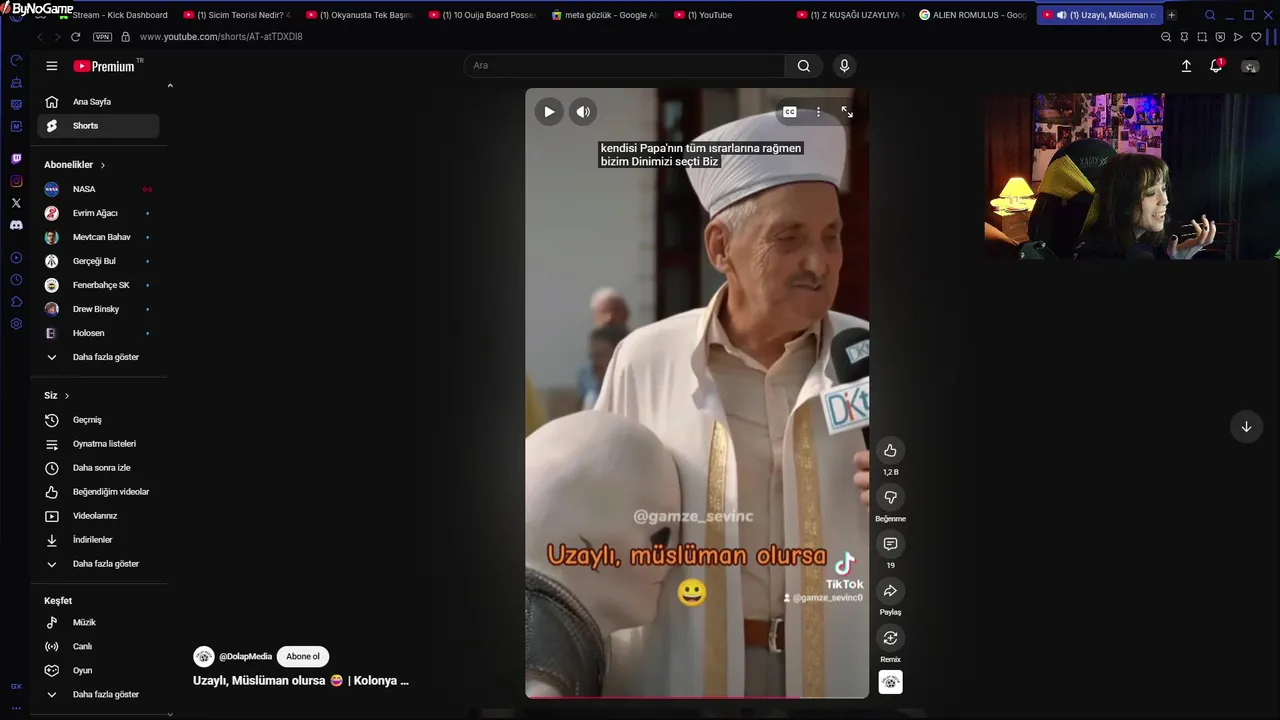The image size is (1280, 720).
Task: Open the @DolapMedia channel
Action: (245, 657)
